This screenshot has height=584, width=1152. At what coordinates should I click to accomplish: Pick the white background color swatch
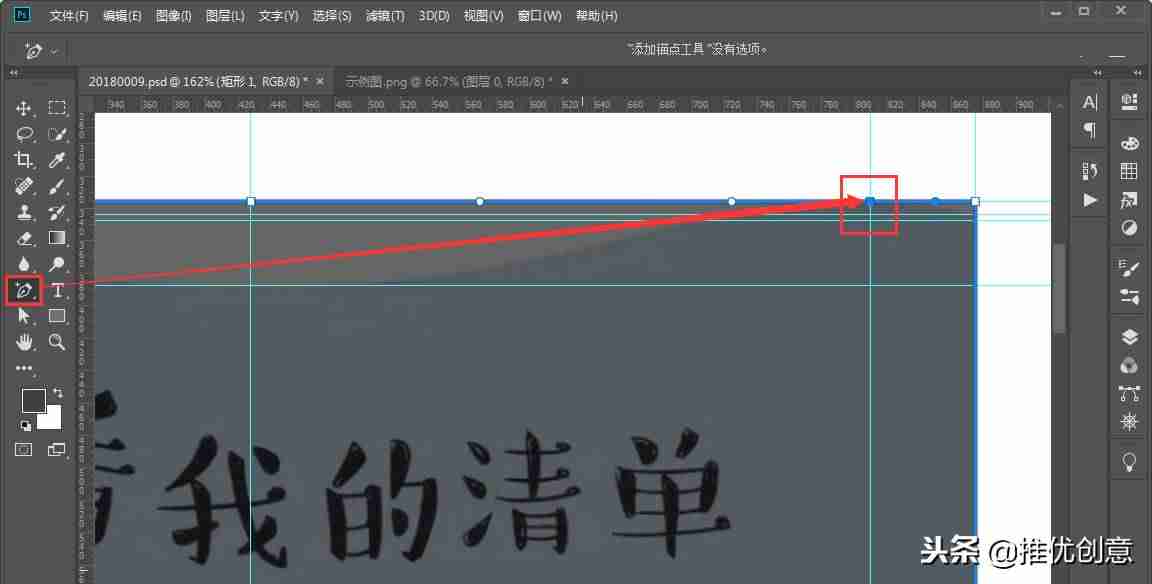coord(51,419)
